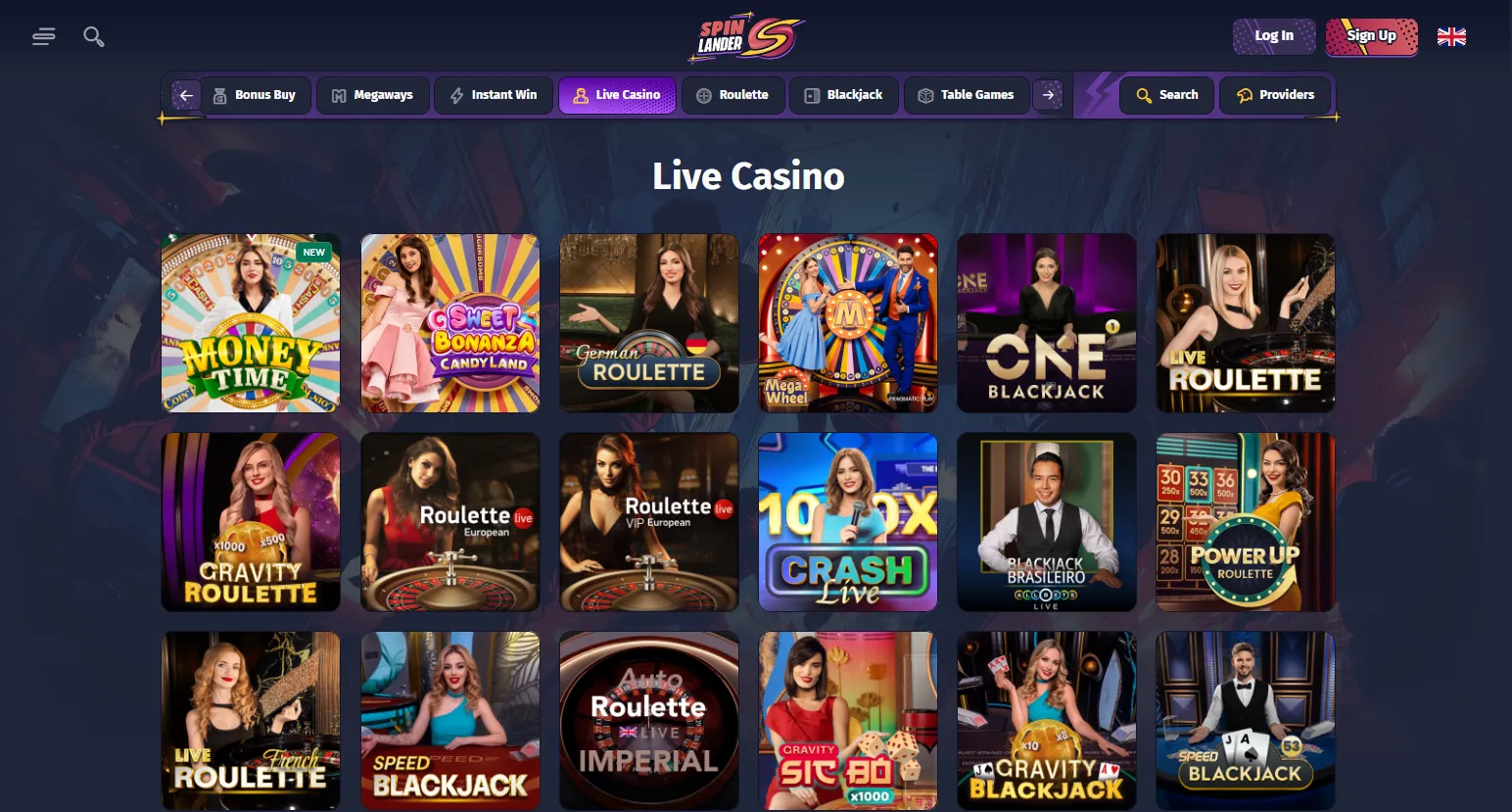Open the Providers filter
Viewport: 1512px width, 812px height.
click(x=1275, y=95)
